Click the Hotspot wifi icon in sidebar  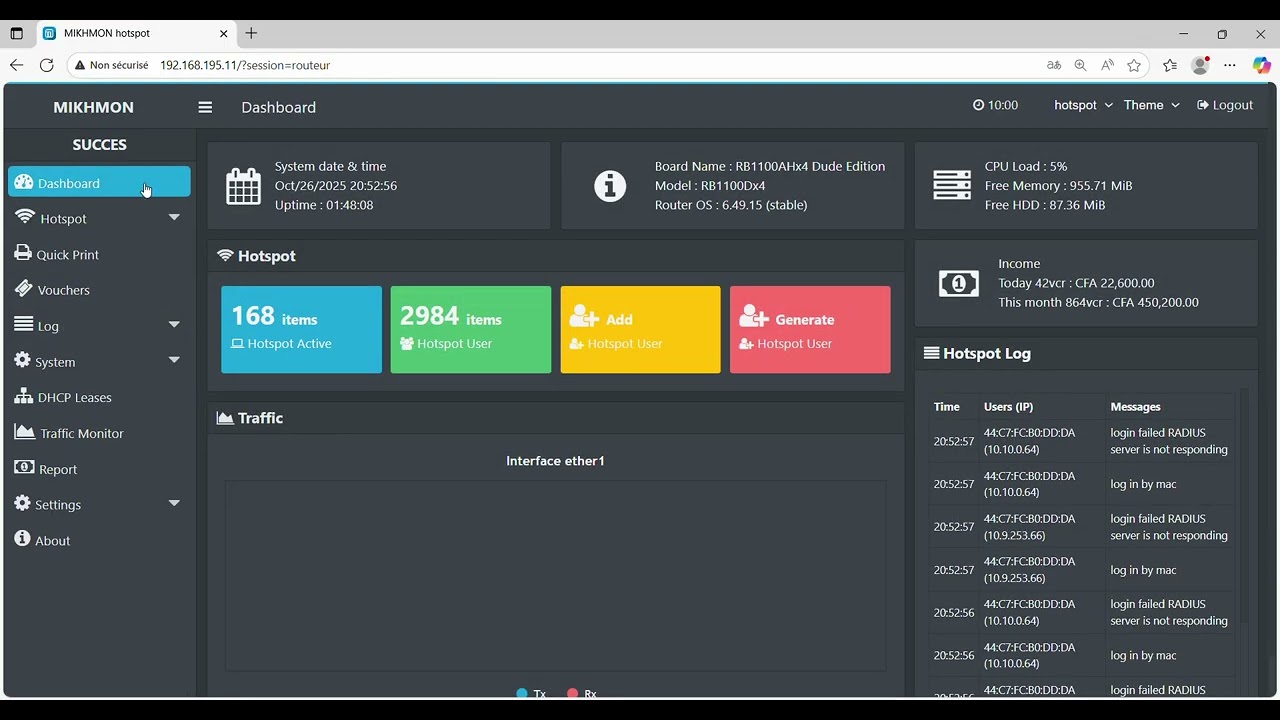tap(25, 217)
